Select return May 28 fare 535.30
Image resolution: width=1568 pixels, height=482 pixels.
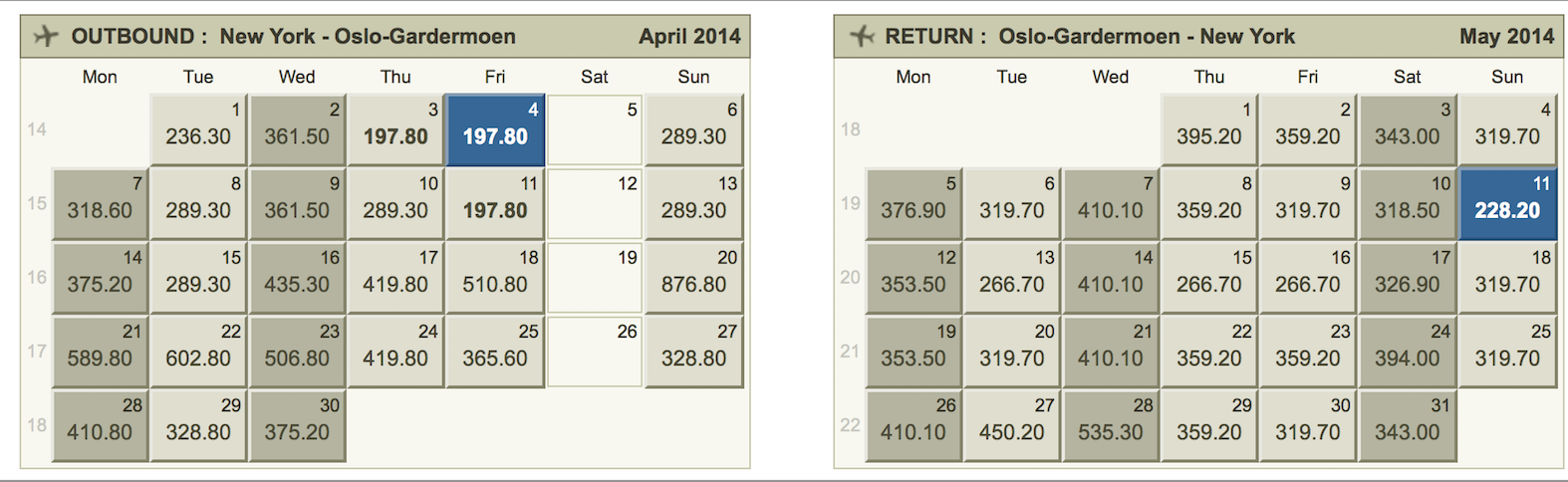click(x=1111, y=426)
